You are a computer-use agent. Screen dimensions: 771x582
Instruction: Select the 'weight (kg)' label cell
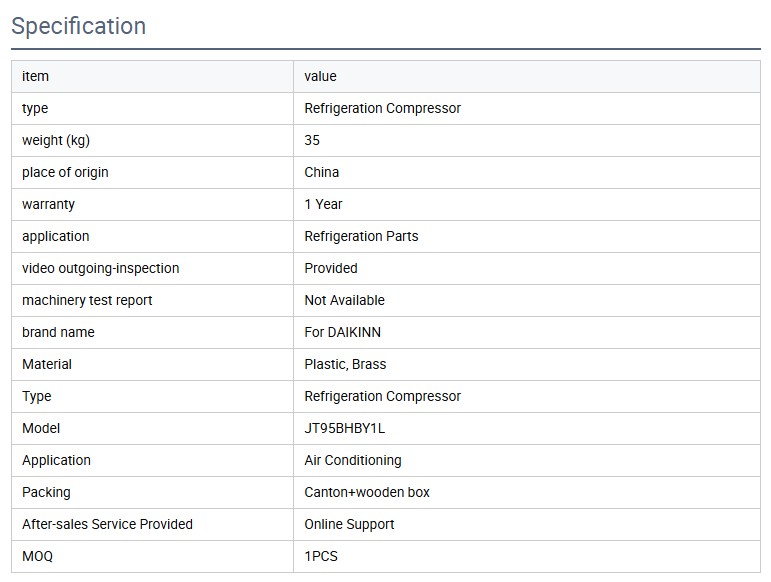[56, 141]
